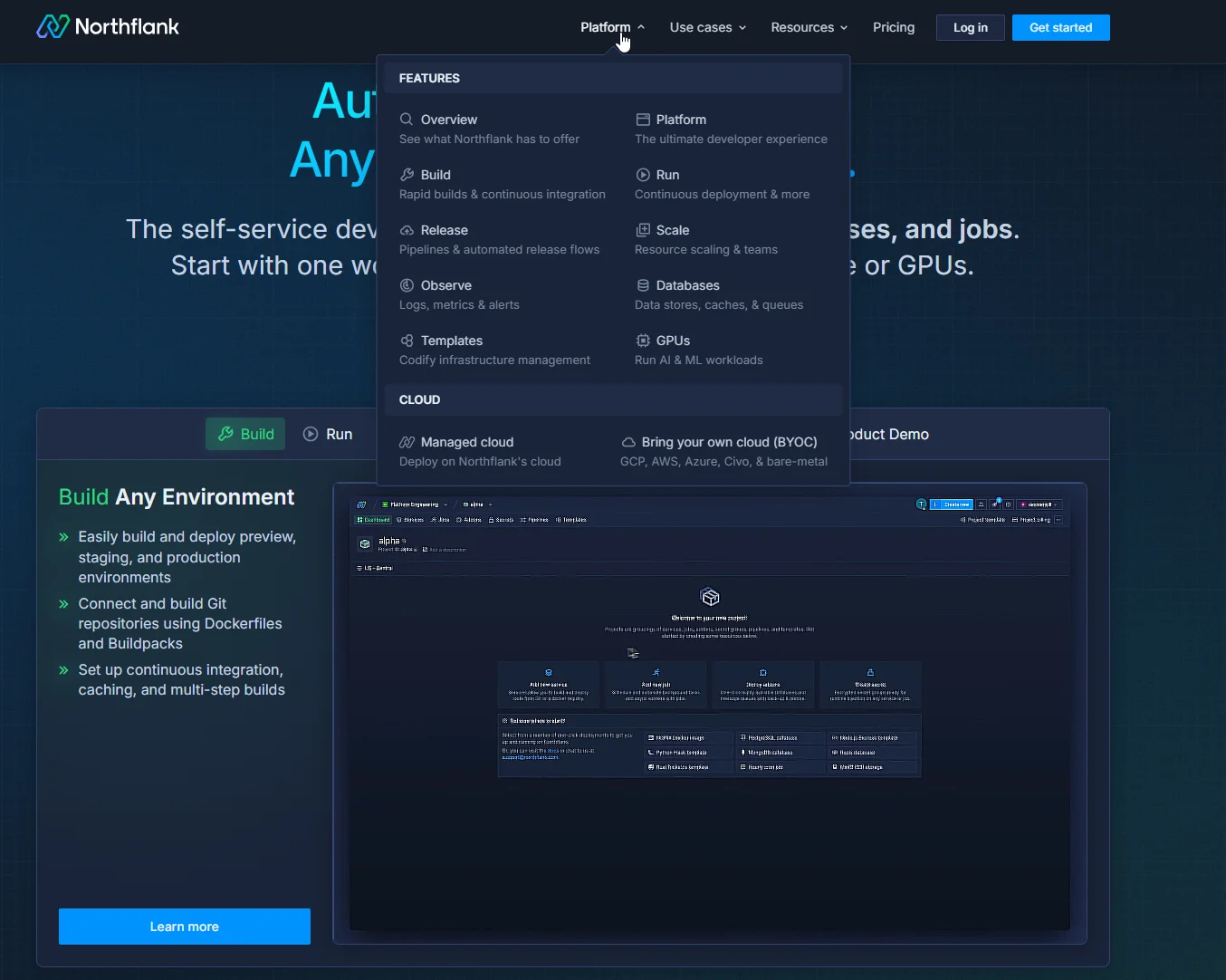Click the 'Build Any Environment' heading
1226x980 pixels.
177,496
